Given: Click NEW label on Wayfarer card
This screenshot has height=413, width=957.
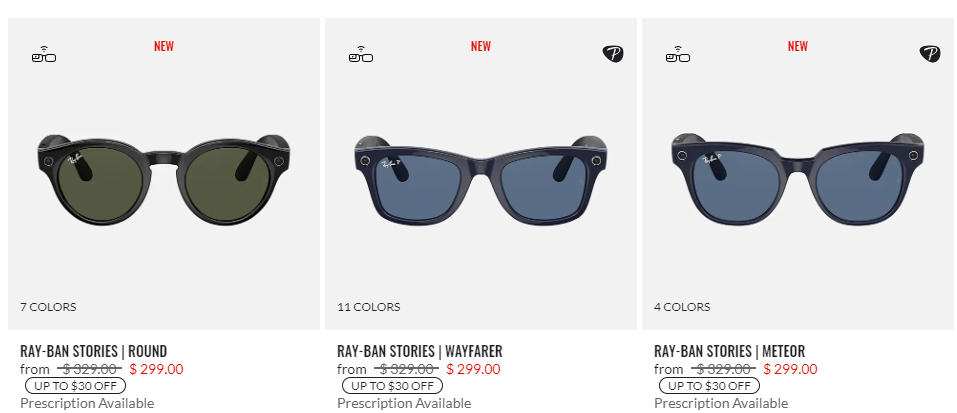Looking at the screenshot, I should pos(480,46).
